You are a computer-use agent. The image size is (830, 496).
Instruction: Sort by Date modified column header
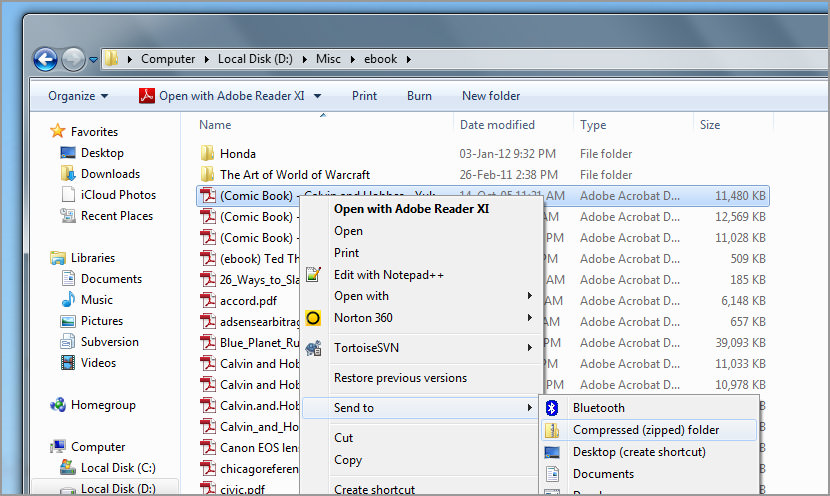click(497, 125)
